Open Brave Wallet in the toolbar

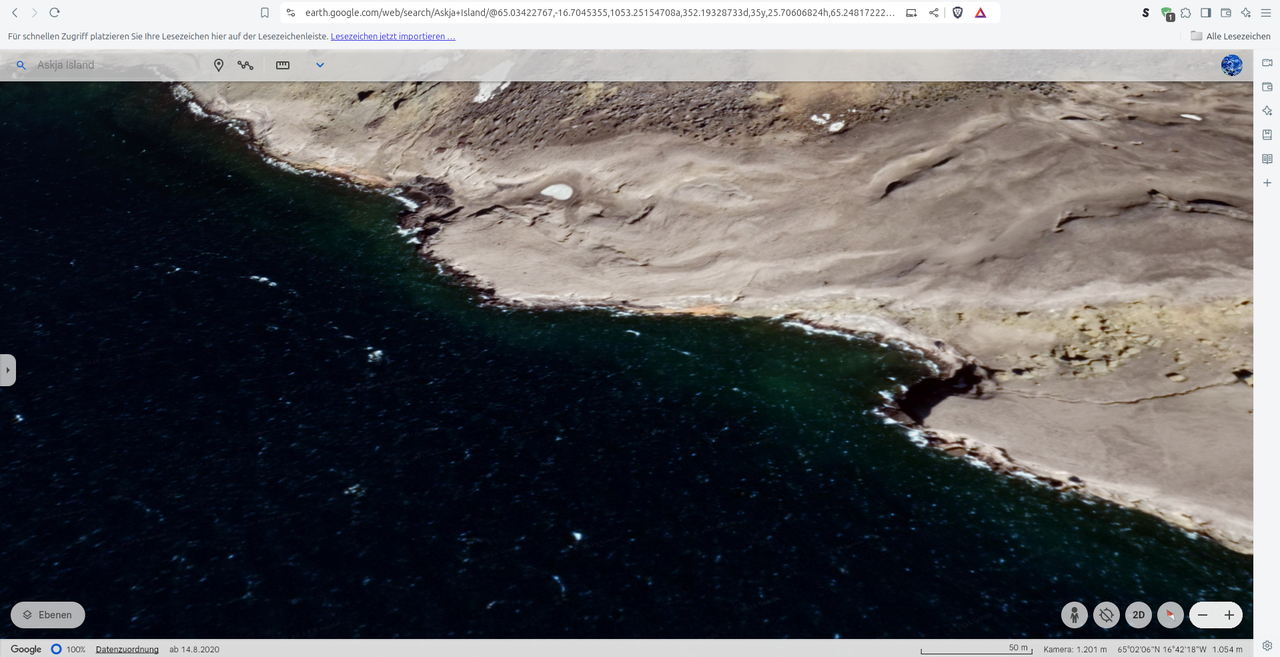(x=1226, y=13)
